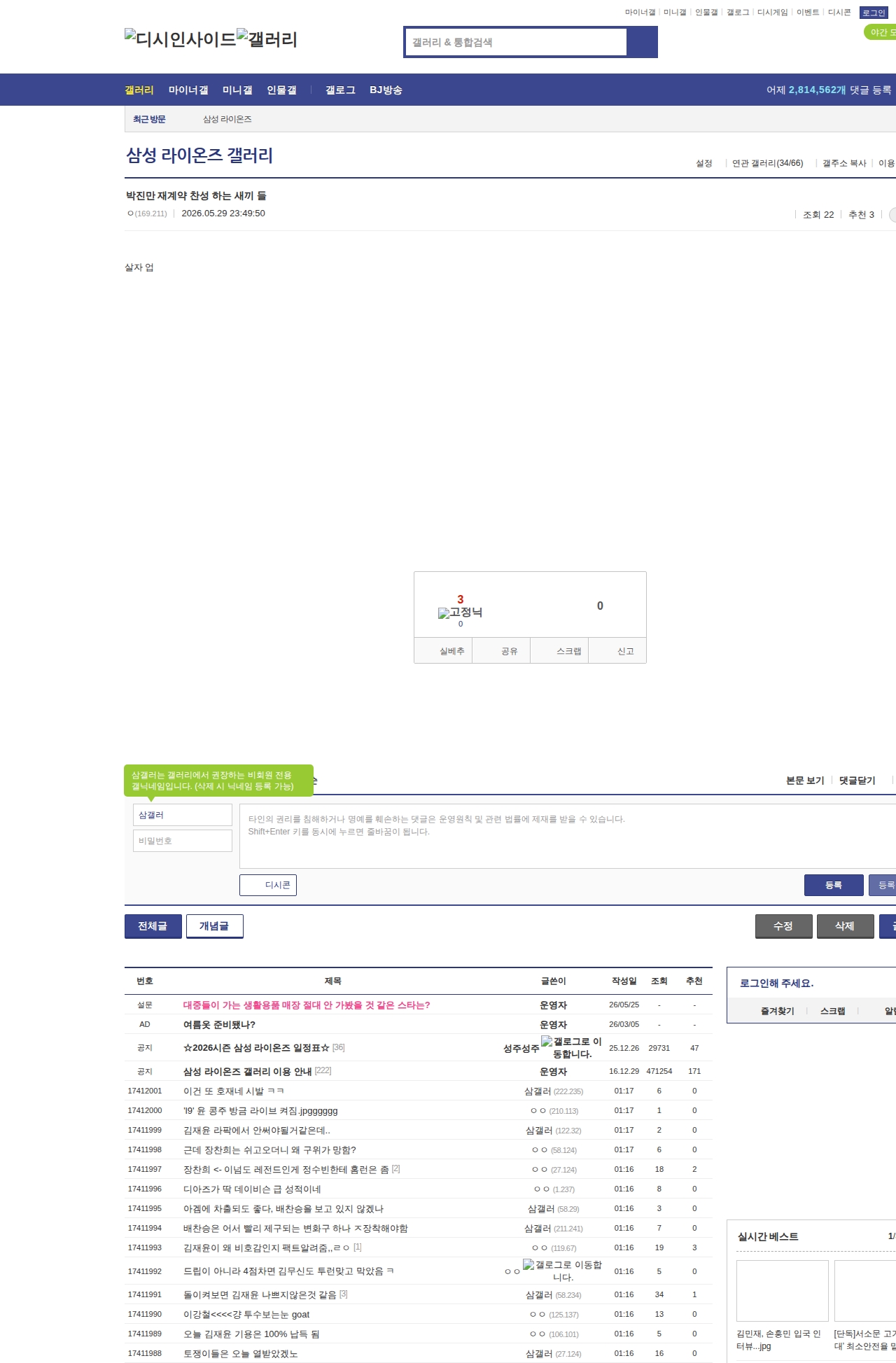Open post 이건 또 호재네 시발 ㅋㅋ

(x=234, y=1091)
